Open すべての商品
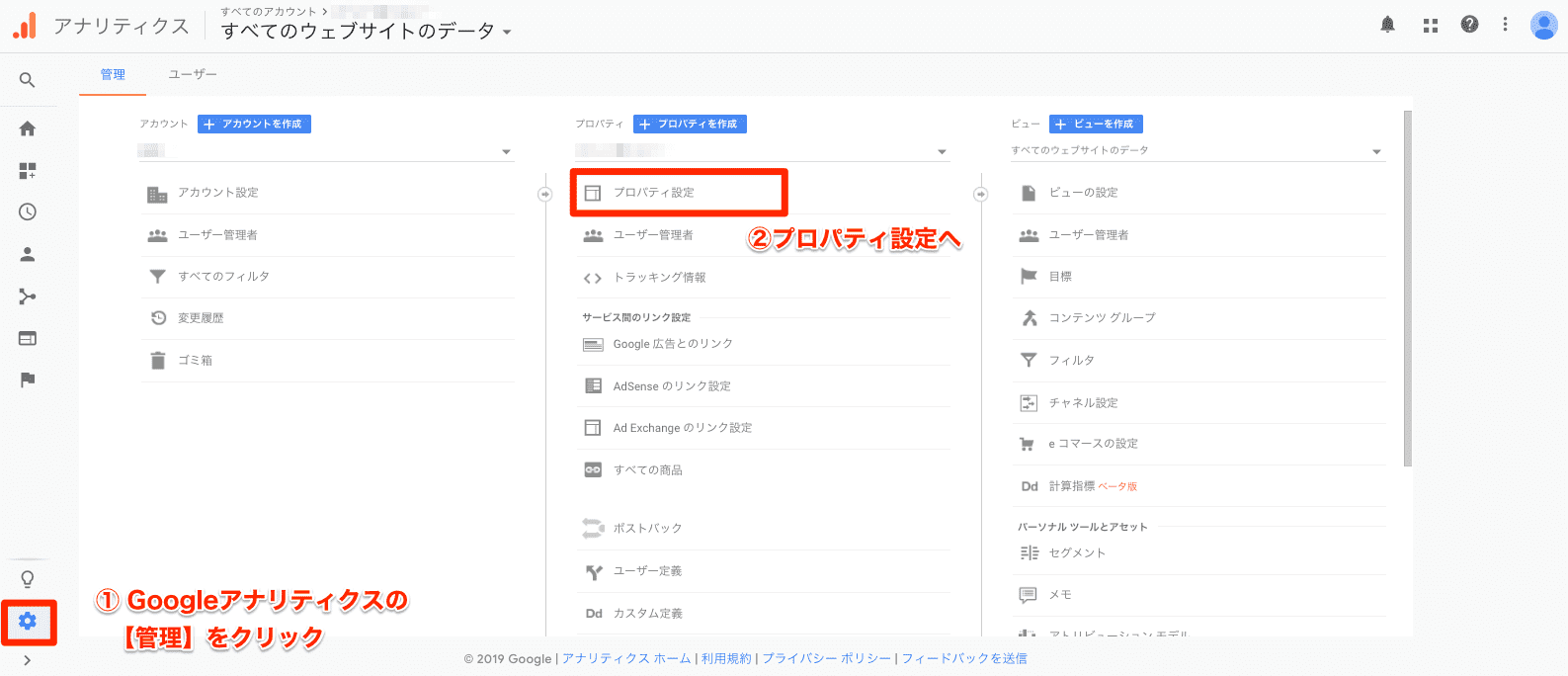The width and height of the screenshot is (1568, 676). [x=648, y=470]
